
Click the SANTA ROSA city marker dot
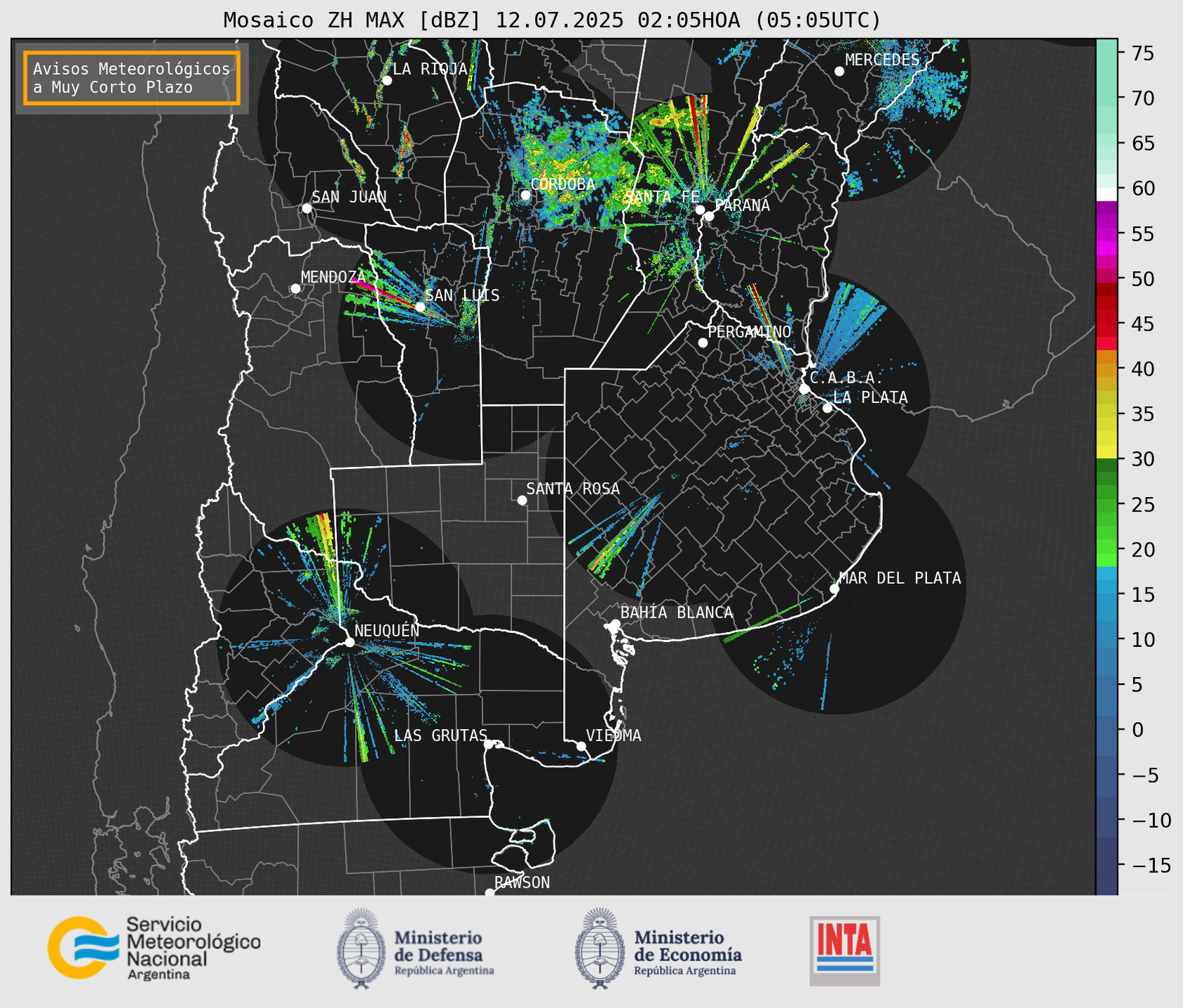(522, 500)
